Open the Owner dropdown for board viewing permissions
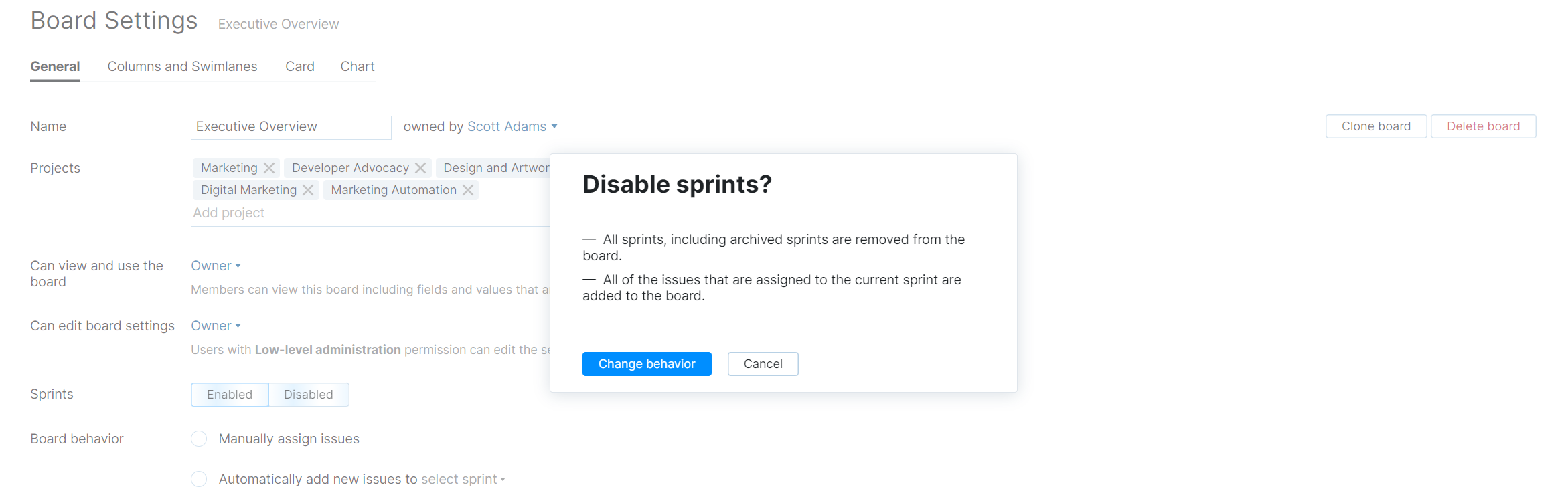Screen dimensions: 1568x499 (214, 266)
